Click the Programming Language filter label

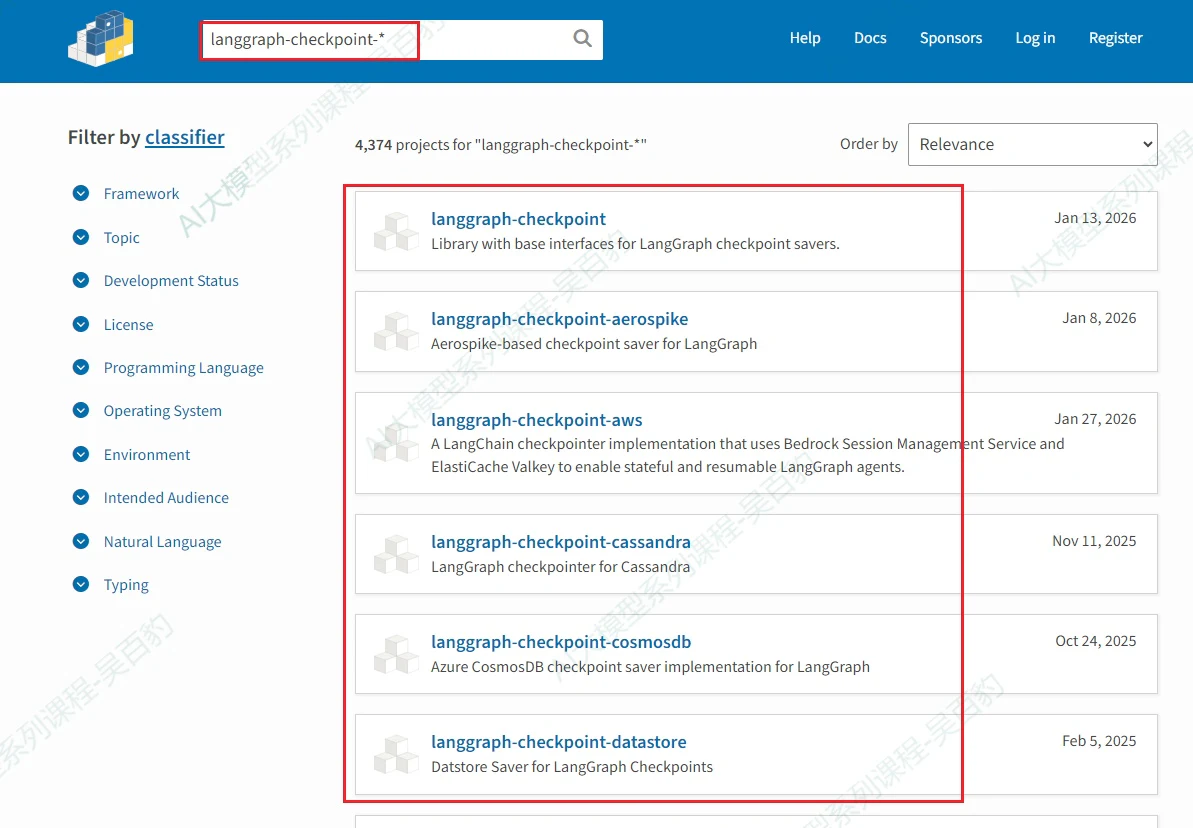pos(183,368)
